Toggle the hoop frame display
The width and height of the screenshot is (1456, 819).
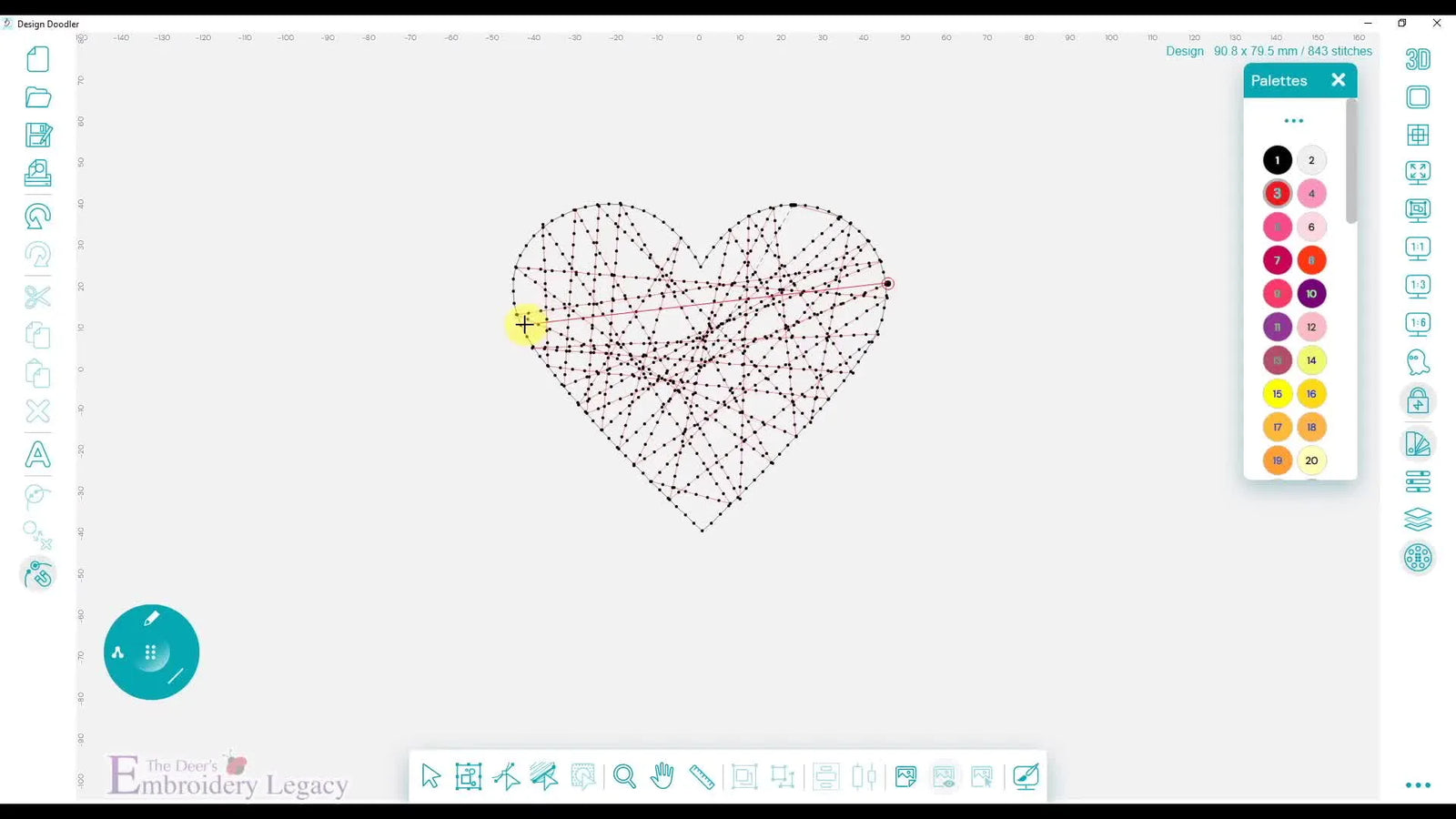point(1418,97)
